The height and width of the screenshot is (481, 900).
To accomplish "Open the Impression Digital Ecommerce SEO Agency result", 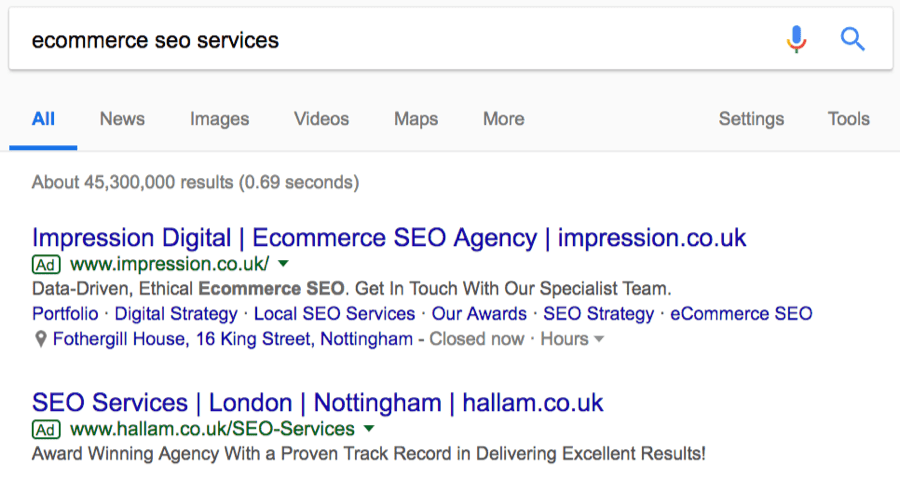I will (389, 238).
